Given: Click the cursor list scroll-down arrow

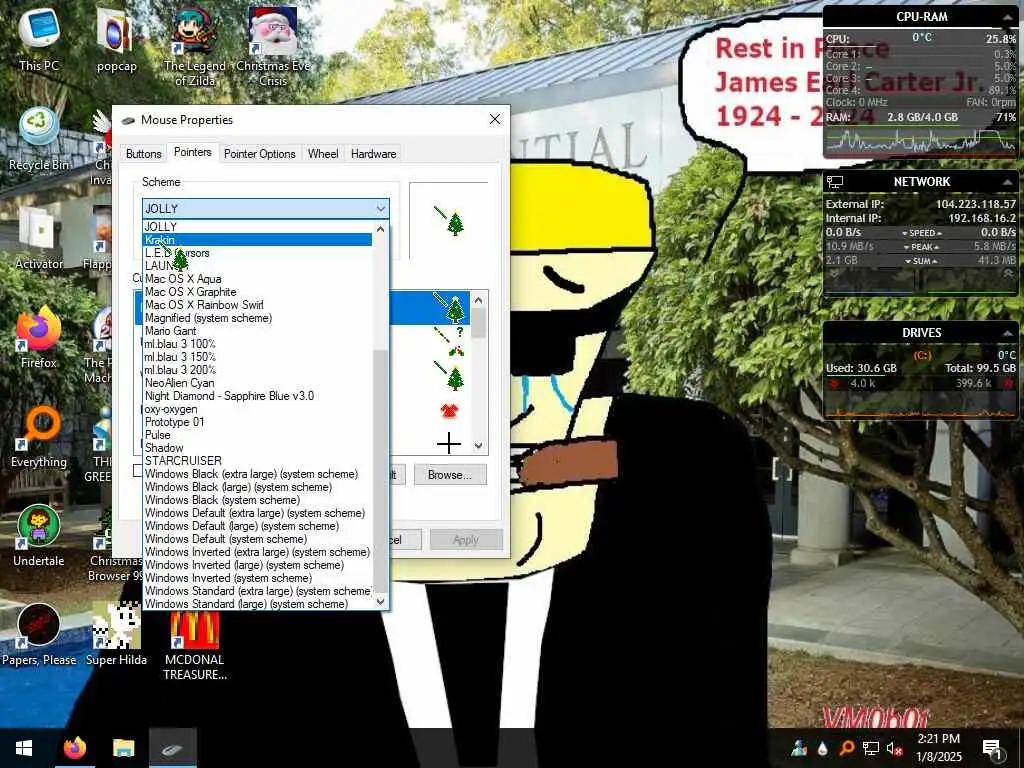Looking at the screenshot, I should 479,446.
